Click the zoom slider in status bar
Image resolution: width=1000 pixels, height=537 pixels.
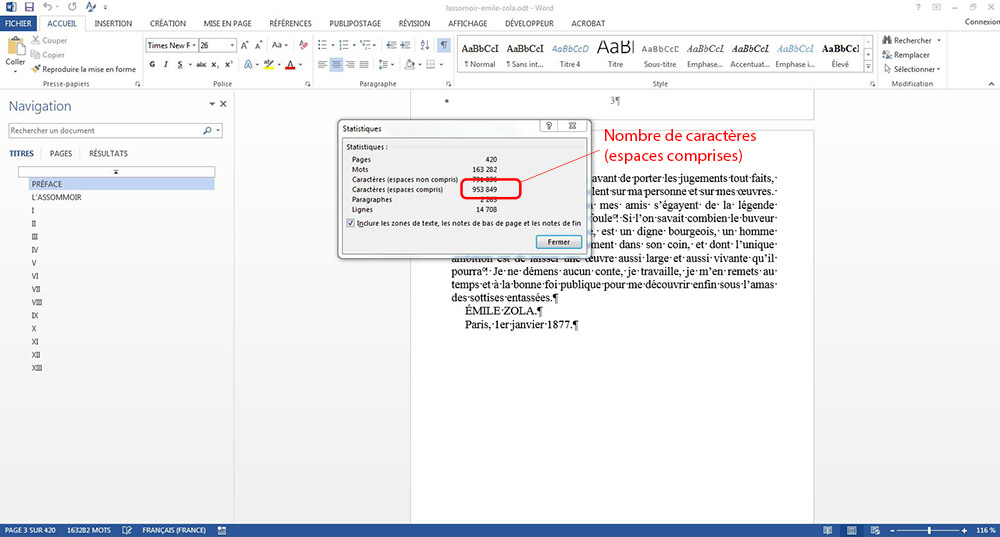[930, 530]
